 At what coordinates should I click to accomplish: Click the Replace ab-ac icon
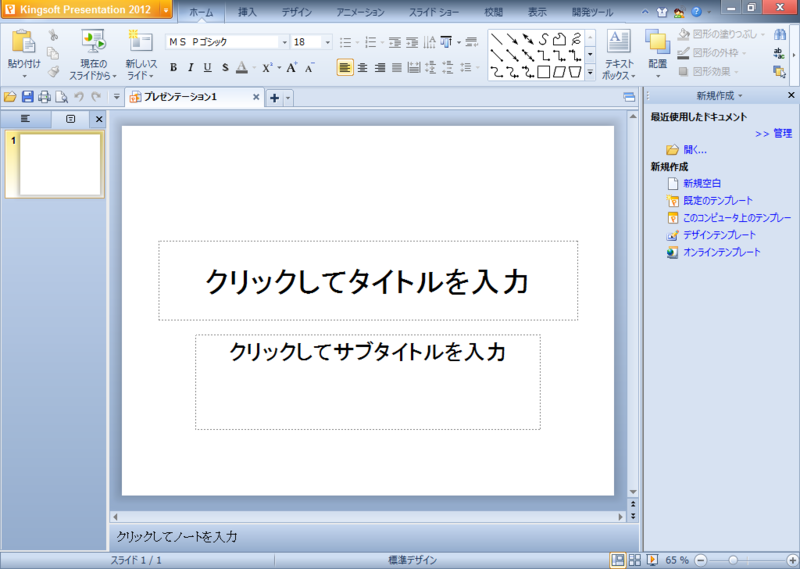[779, 53]
